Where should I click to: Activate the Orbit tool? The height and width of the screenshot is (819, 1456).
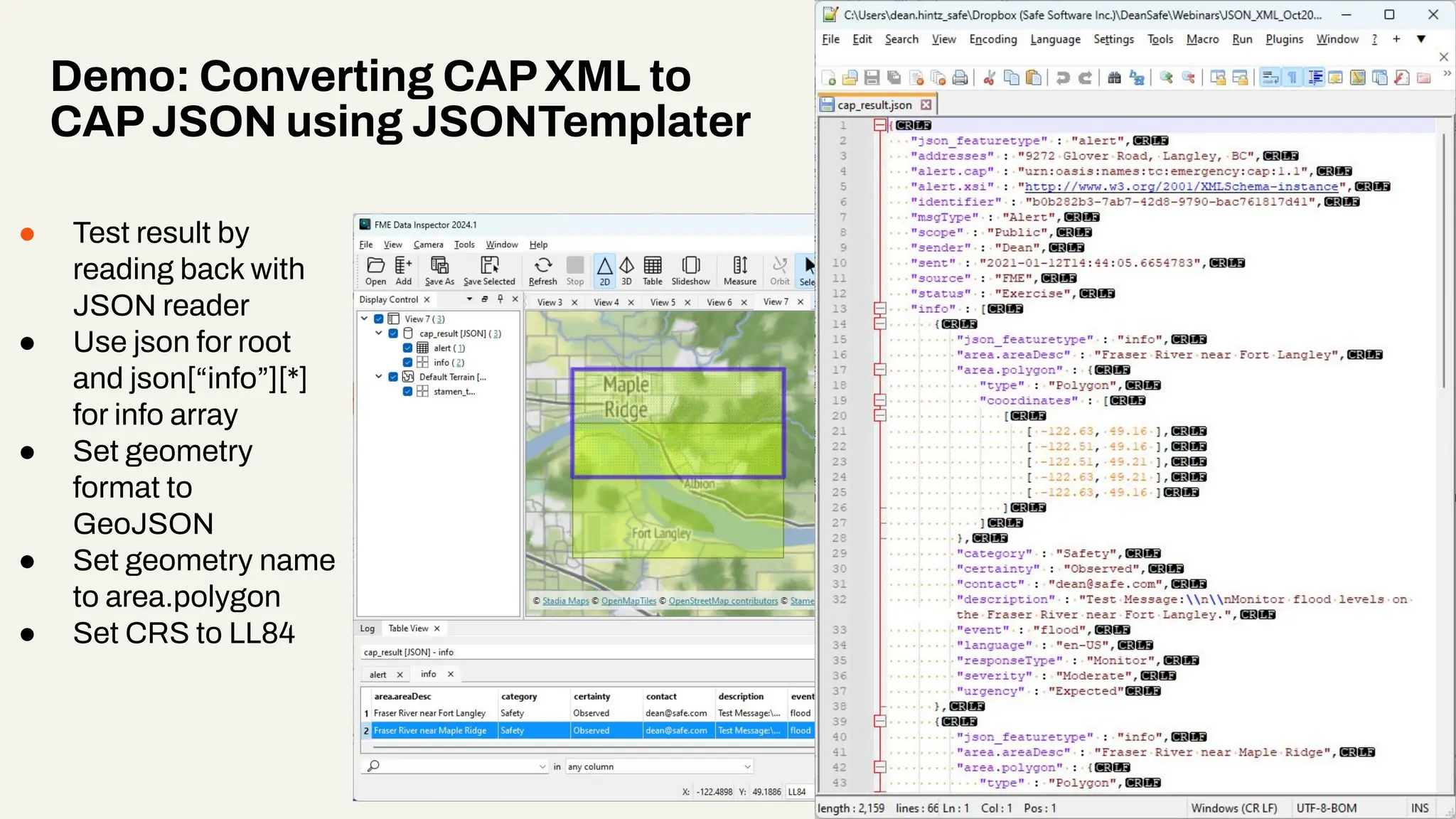pos(779,271)
